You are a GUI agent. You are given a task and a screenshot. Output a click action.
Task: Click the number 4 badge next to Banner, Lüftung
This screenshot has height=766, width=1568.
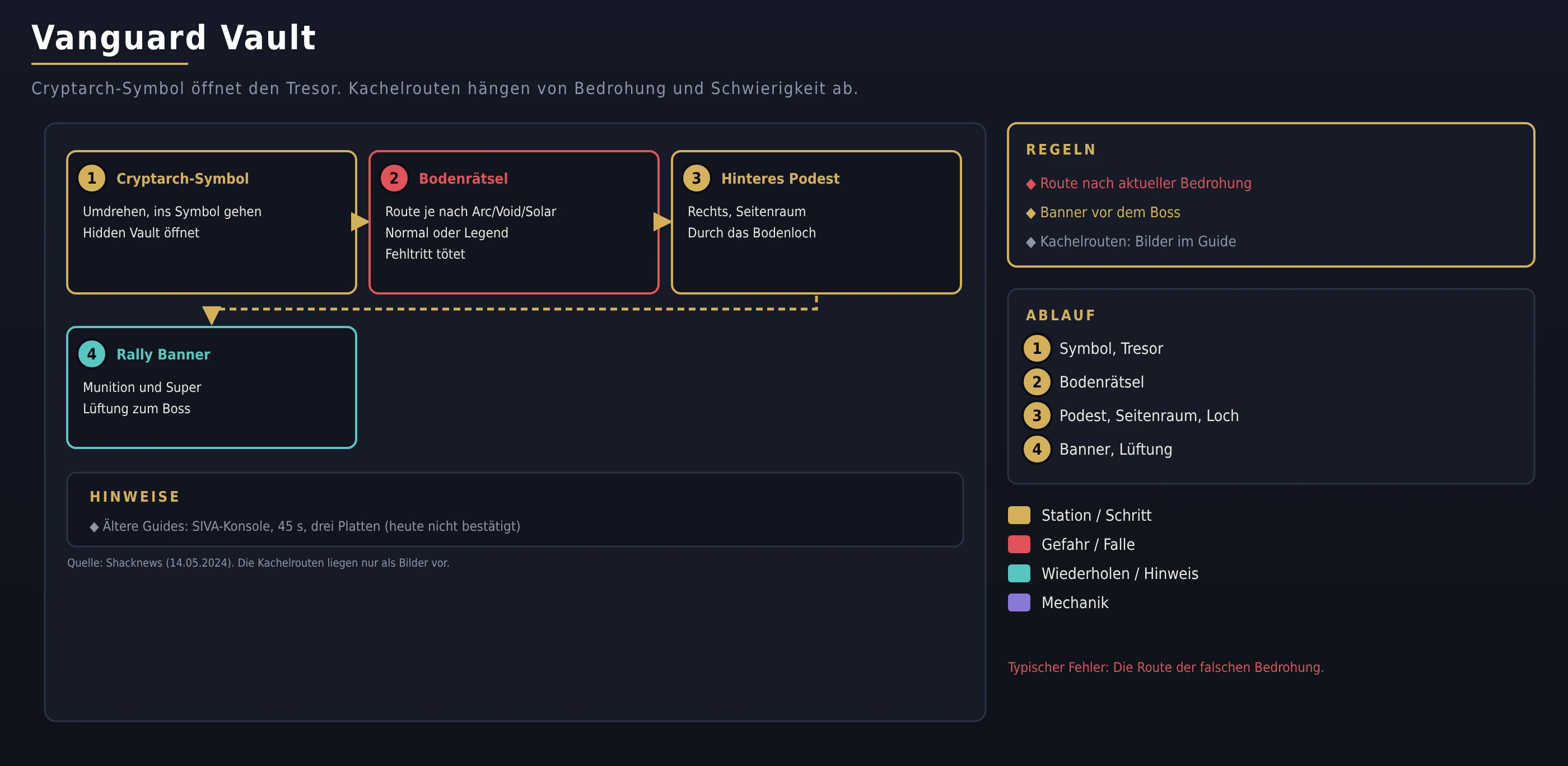coord(1037,449)
